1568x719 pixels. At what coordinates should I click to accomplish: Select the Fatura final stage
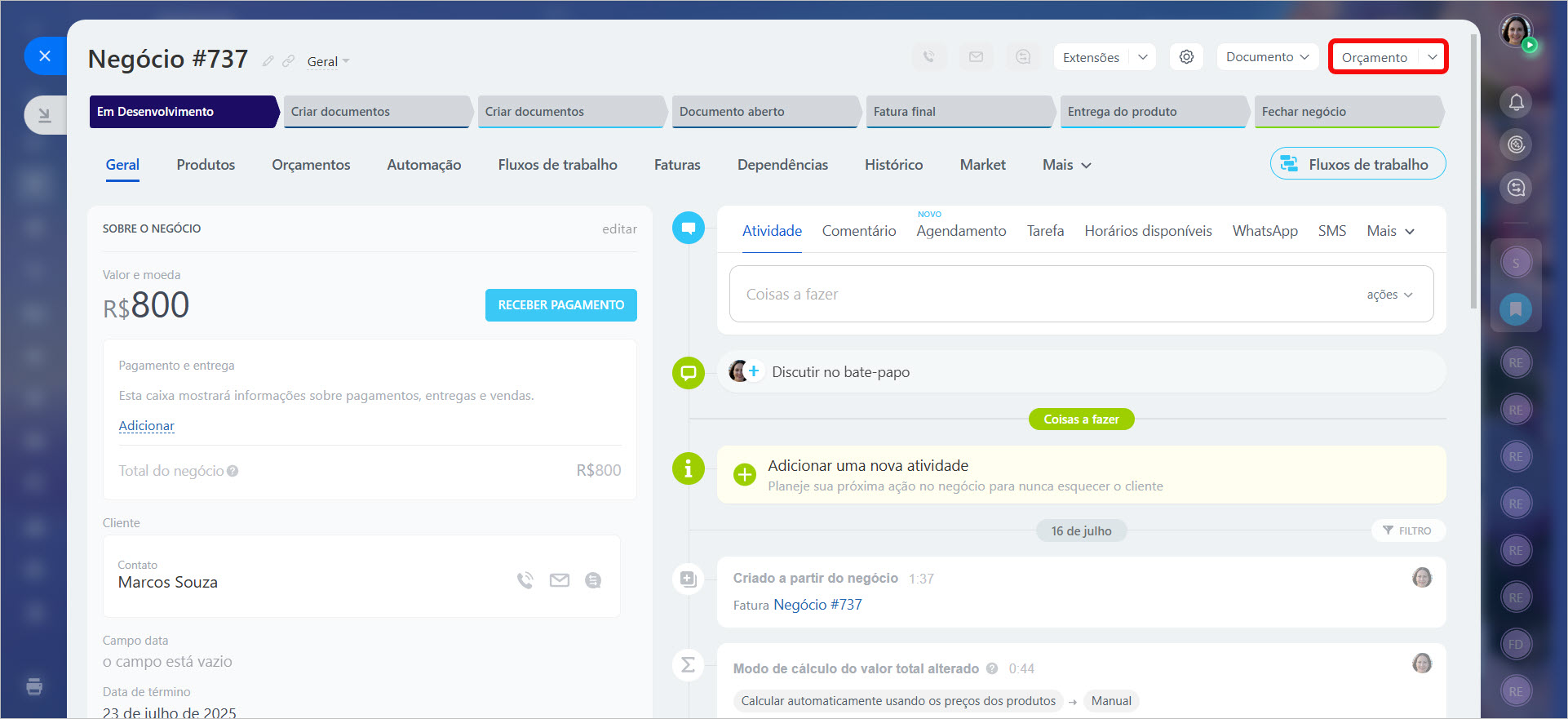[960, 112]
